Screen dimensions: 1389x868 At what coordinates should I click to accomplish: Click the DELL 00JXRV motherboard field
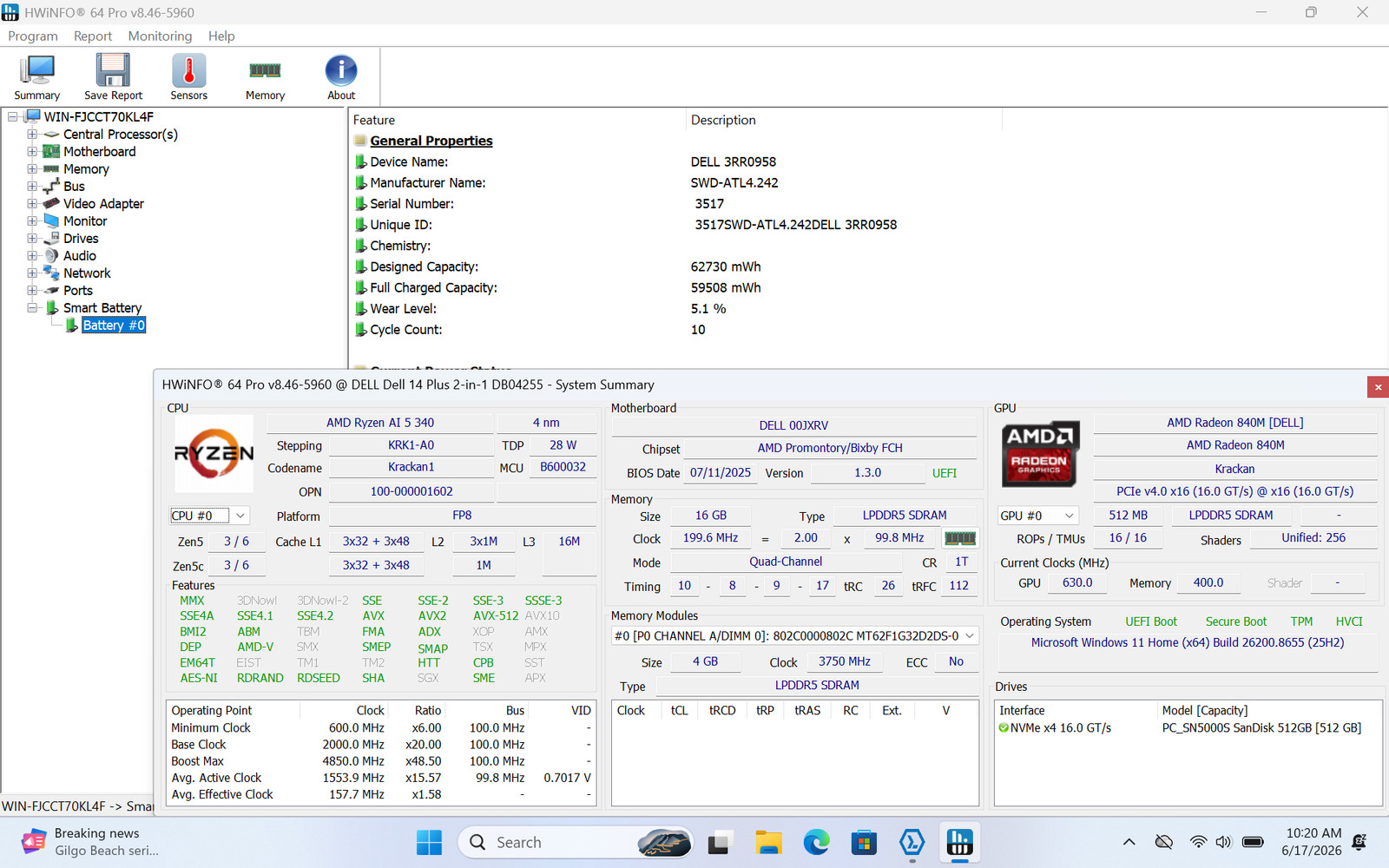[x=793, y=425]
